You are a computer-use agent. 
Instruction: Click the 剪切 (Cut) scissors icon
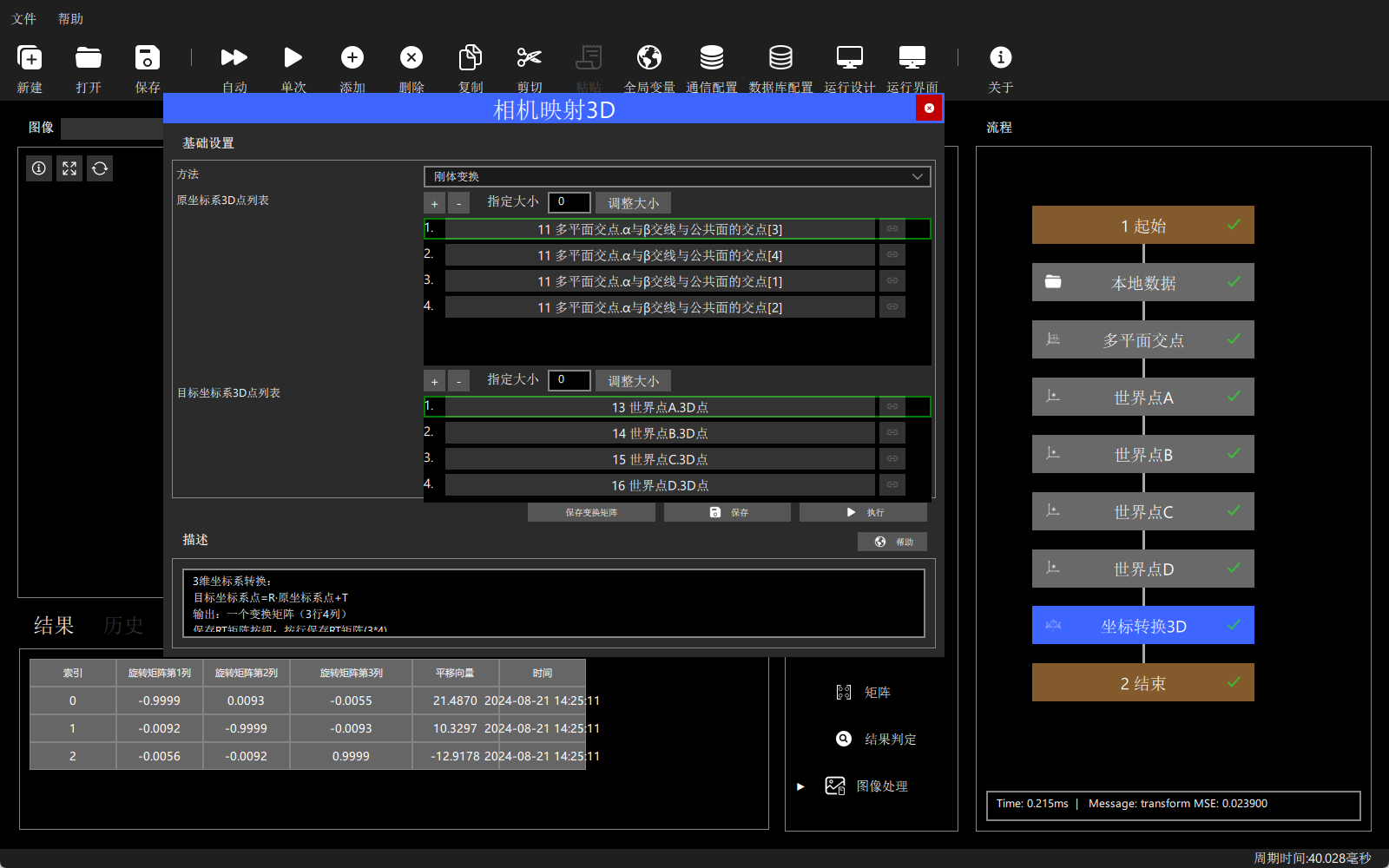(530, 58)
